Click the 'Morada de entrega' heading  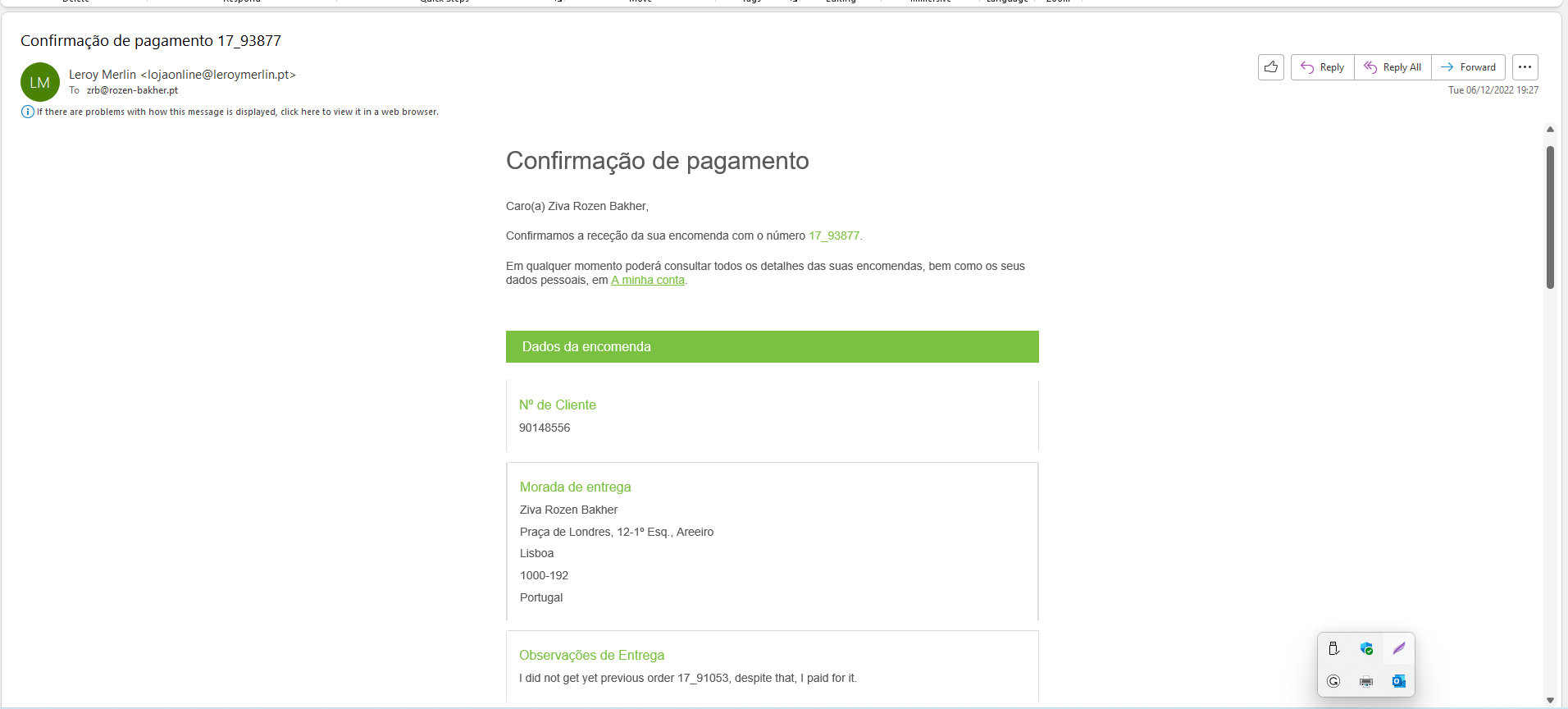pyautogui.click(x=576, y=487)
